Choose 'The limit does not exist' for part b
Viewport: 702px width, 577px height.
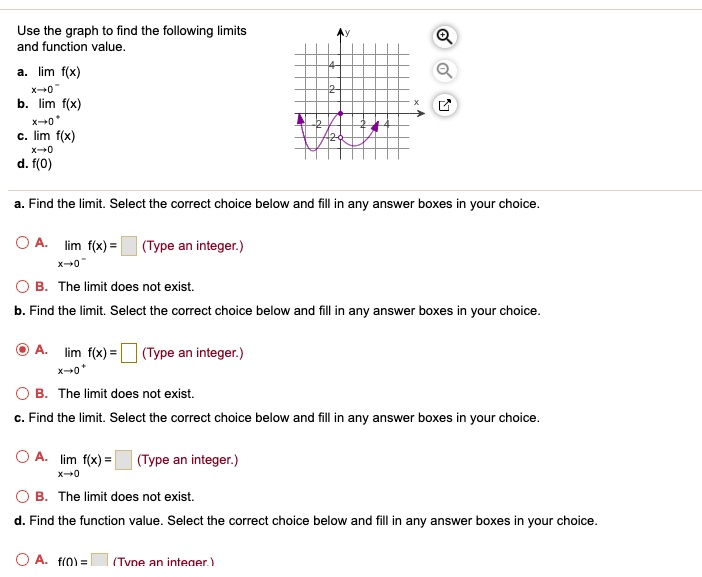(x=23, y=393)
